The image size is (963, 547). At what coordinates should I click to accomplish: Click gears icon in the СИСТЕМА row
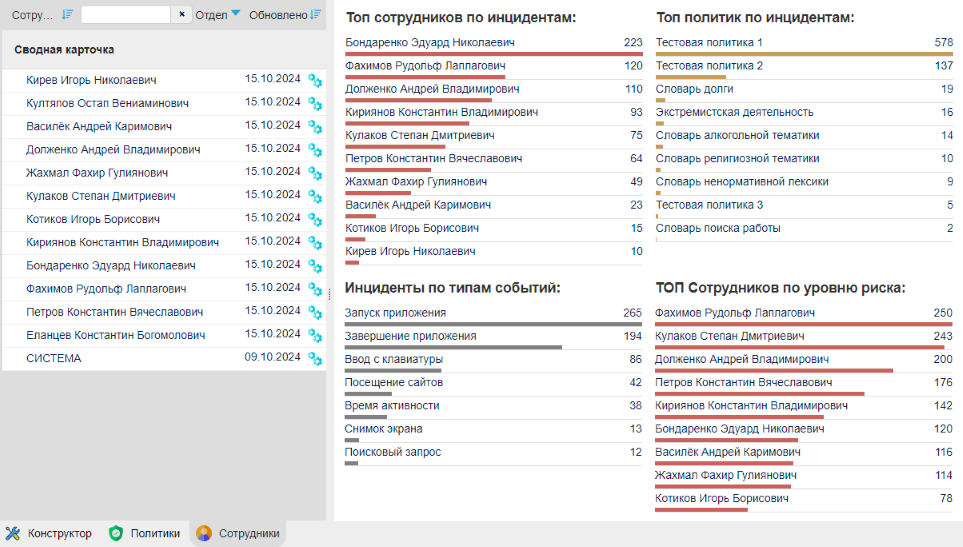click(315, 359)
